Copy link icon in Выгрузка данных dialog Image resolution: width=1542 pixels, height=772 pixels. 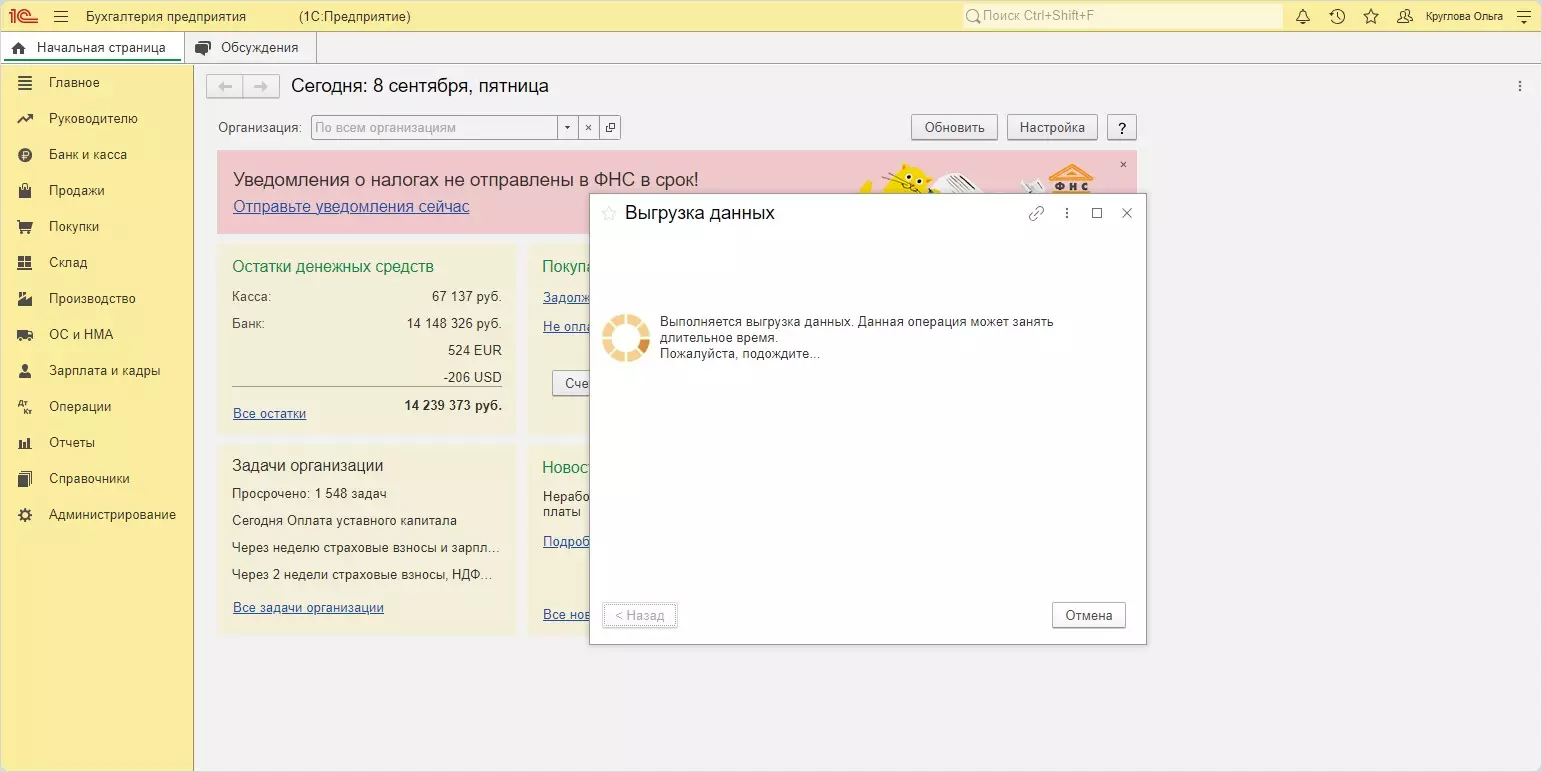(1037, 213)
